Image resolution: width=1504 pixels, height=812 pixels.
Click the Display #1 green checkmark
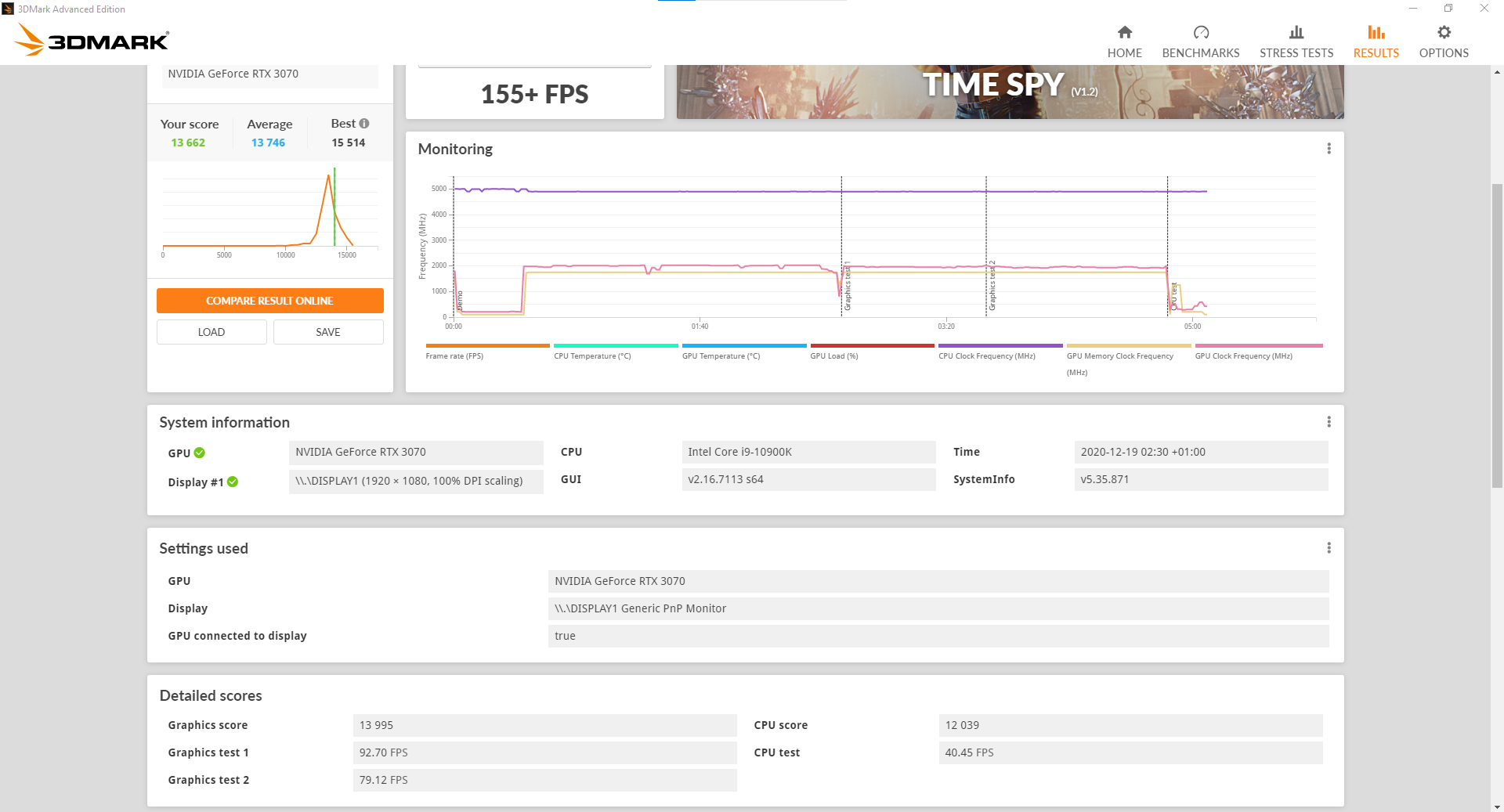(x=233, y=482)
